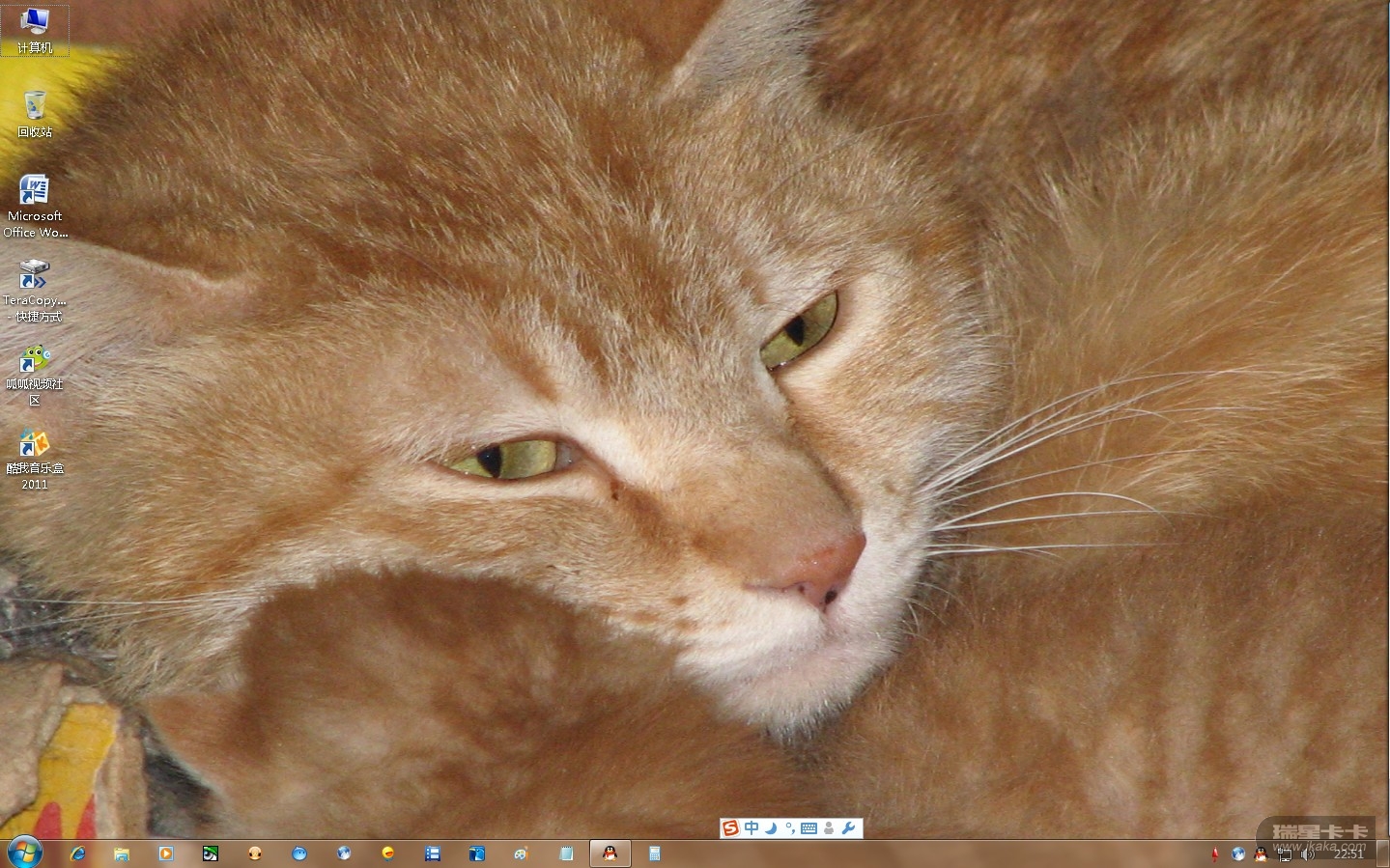1390x868 pixels.
Task: Open Windows Explorer folder taskbar icon
Action: [x=122, y=854]
